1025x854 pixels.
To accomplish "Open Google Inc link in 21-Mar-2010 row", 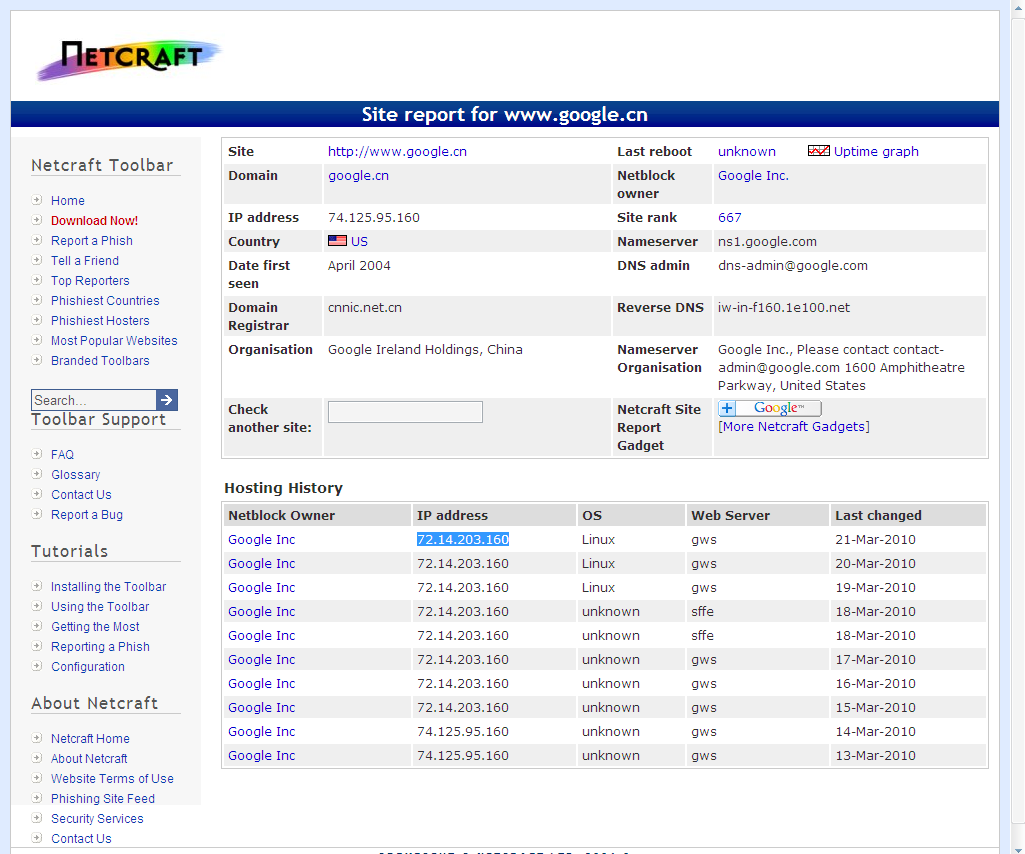I will [x=261, y=539].
